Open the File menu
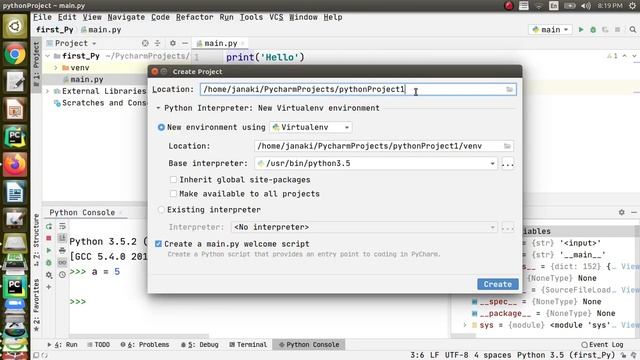The image size is (640, 360). [x=42, y=17]
